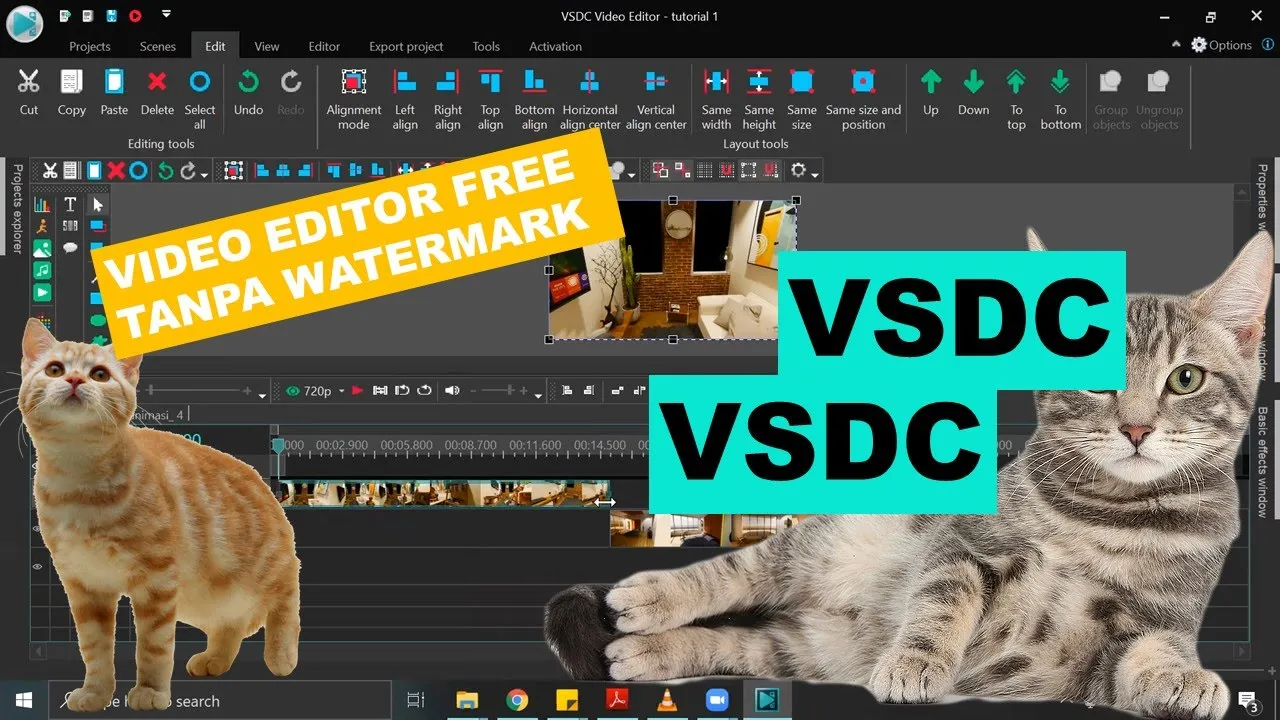The height and width of the screenshot is (720, 1280).
Task: Move object Up one layer
Action: click(931, 92)
